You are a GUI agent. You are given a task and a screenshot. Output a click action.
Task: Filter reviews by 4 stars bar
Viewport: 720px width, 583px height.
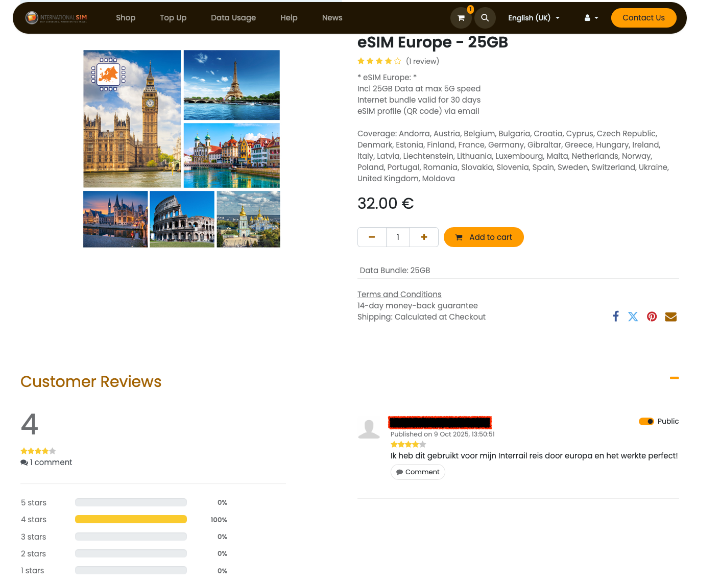[x=131, y=519]
